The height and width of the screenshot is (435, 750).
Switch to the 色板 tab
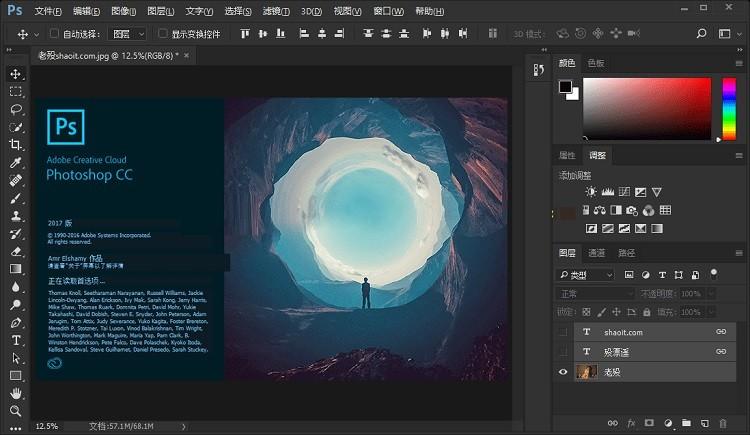pyautogui.click(x=596, y=63)
